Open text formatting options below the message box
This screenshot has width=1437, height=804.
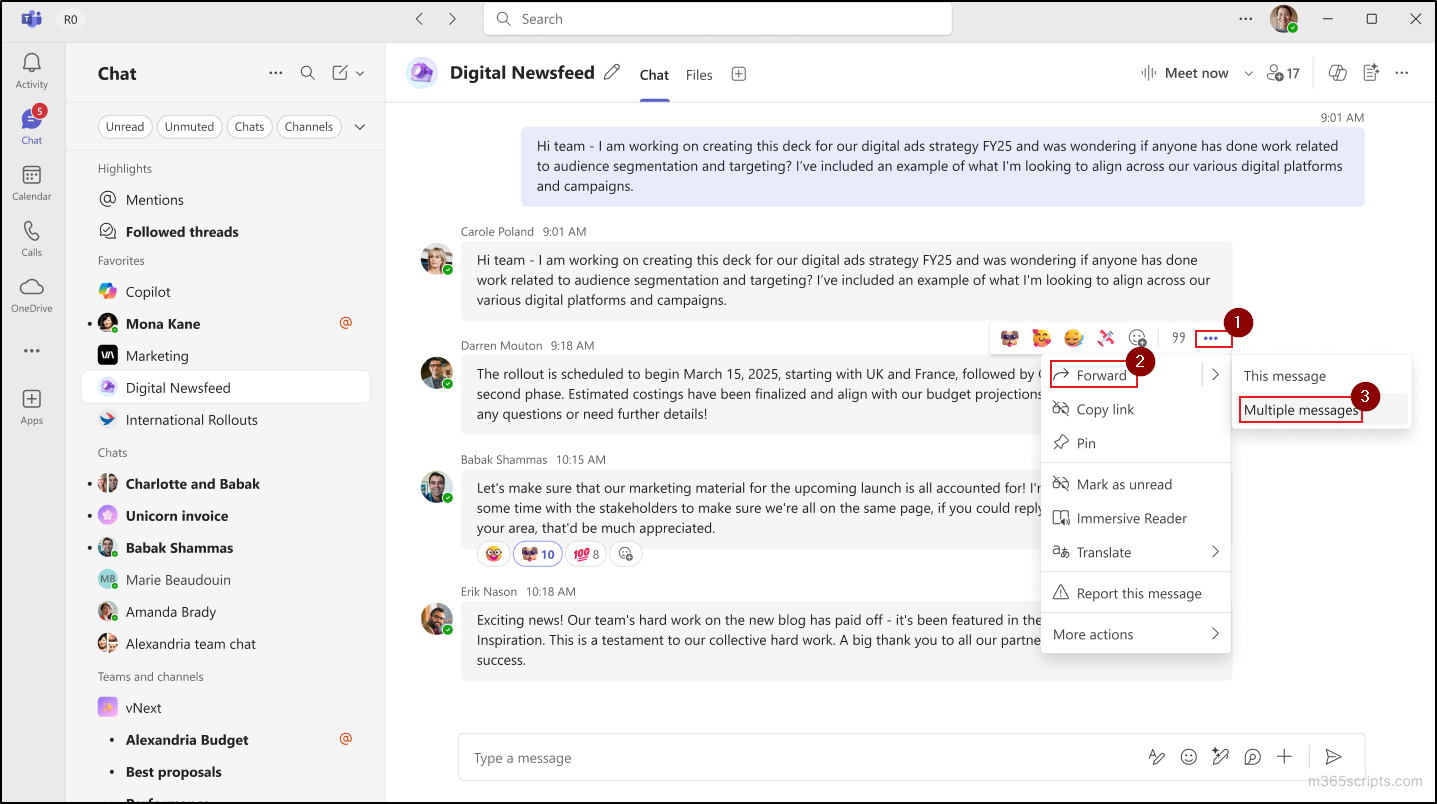pos(1157,757)
